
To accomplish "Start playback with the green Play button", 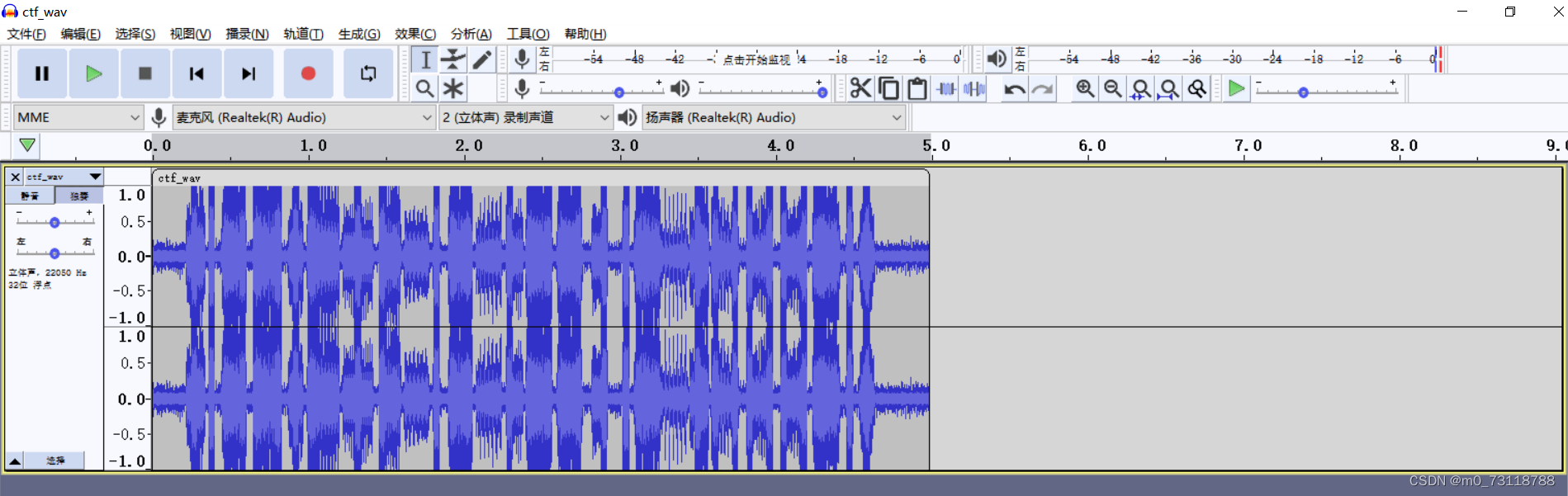I will (x=93, y=73).
